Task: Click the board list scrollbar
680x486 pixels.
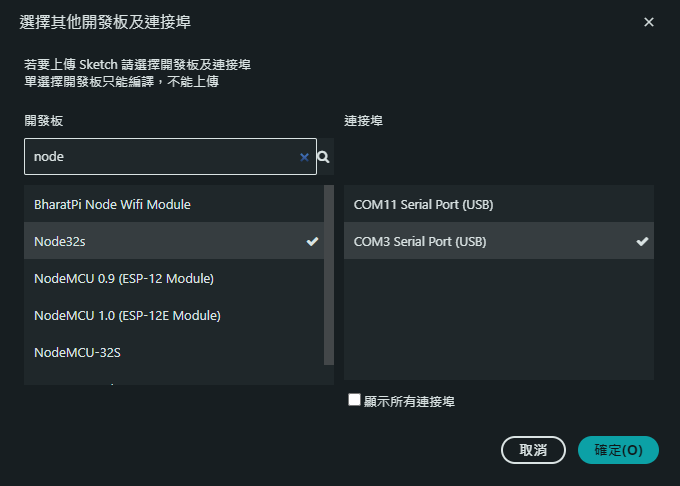Action: (329, 275)
